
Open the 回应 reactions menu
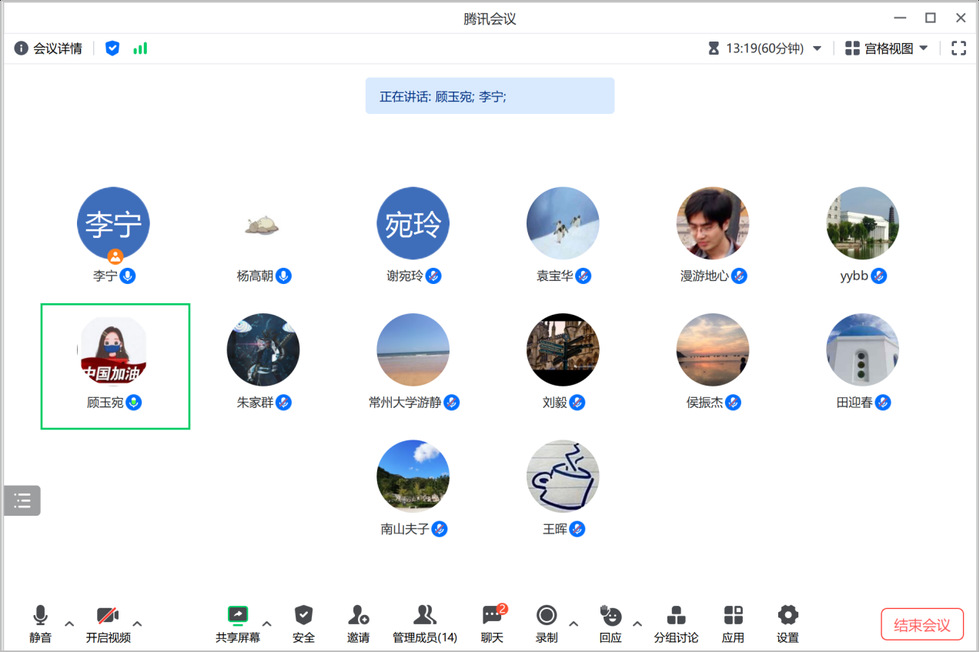pos(610,623)
